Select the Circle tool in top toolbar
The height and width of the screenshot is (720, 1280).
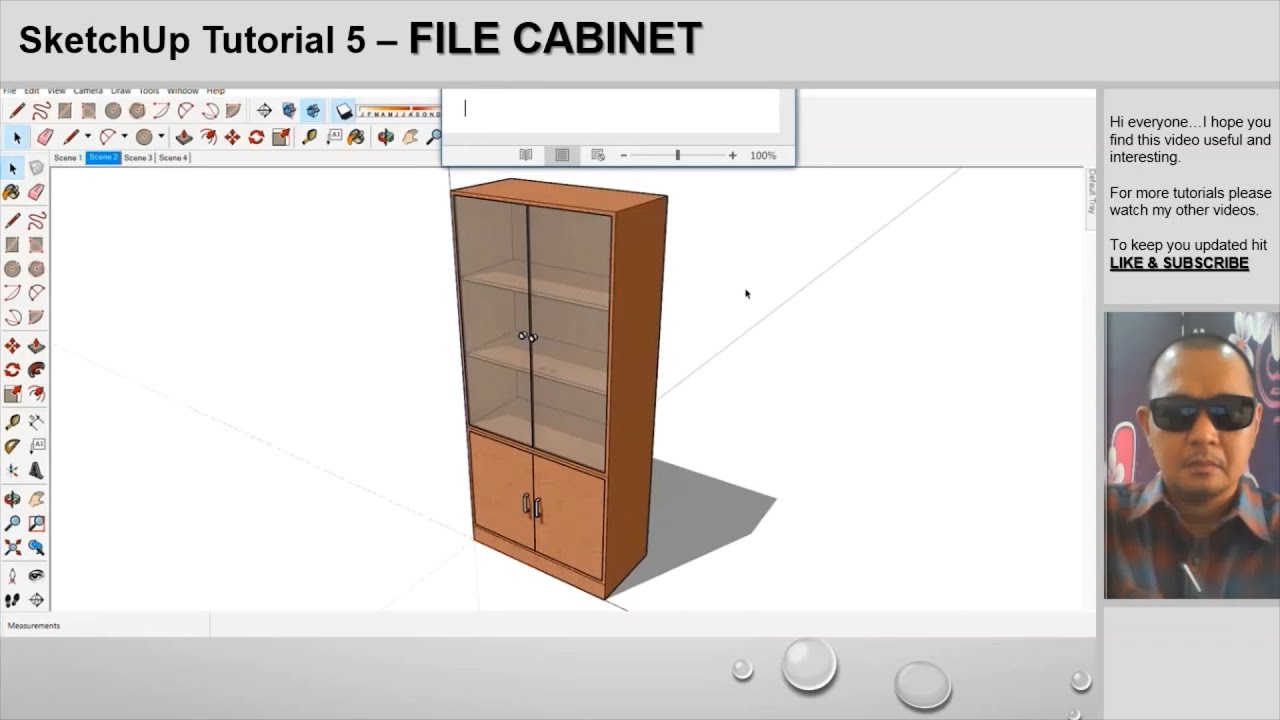(x=113, y=111)
